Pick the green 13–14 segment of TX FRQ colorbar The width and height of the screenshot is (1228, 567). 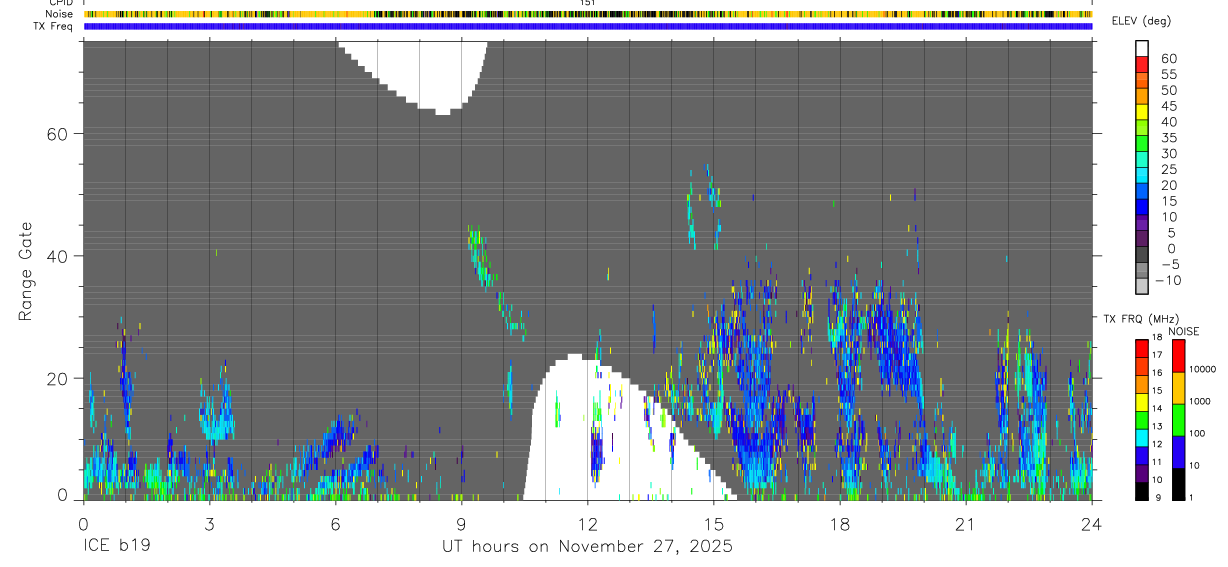coord(1141,418)
